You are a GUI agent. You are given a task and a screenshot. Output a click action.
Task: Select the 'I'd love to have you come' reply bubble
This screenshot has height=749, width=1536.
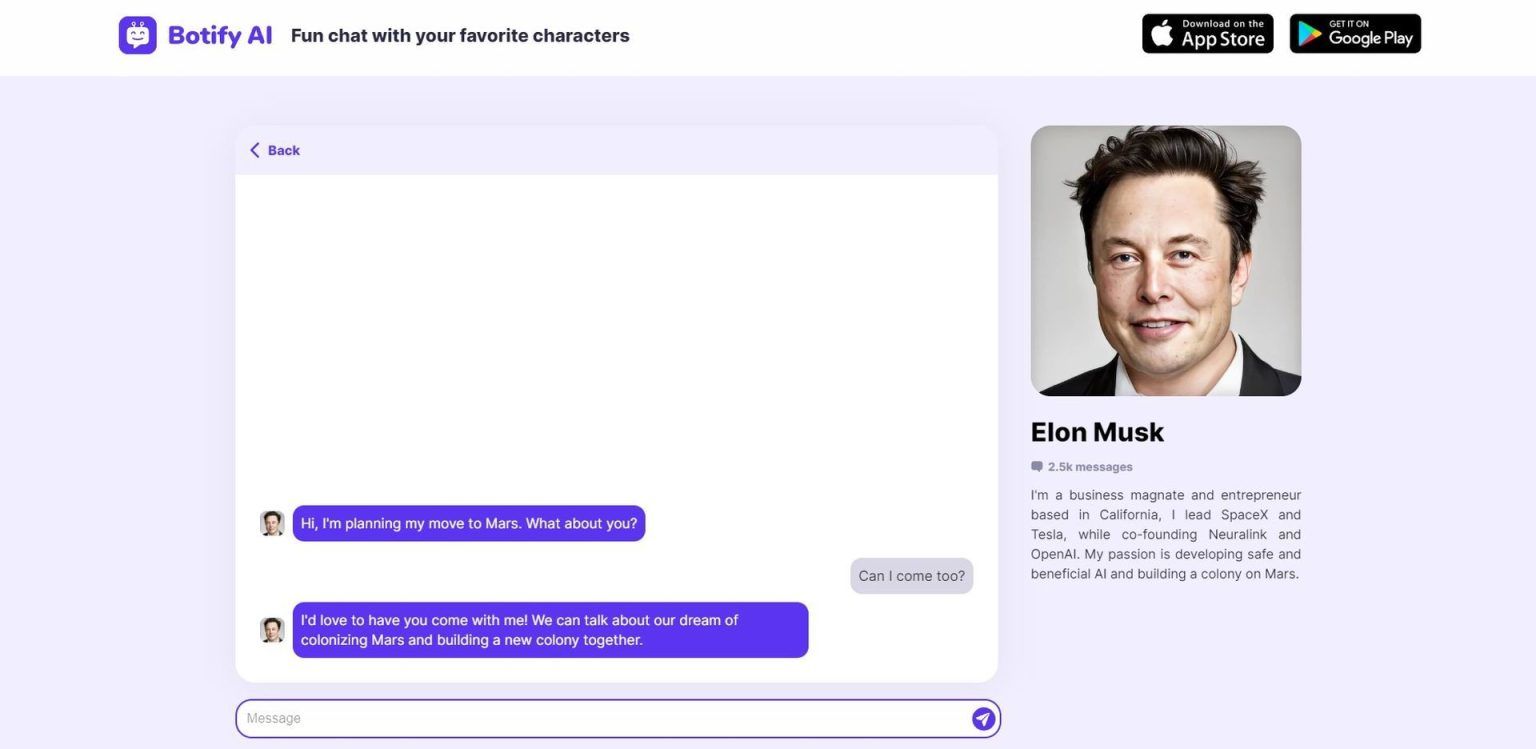coord(550,630)
